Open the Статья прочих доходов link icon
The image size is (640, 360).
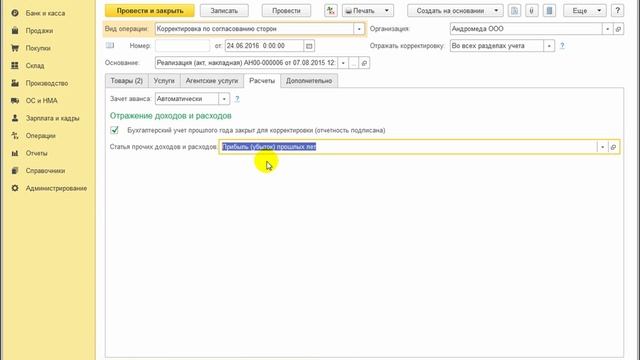coord(613,147)
